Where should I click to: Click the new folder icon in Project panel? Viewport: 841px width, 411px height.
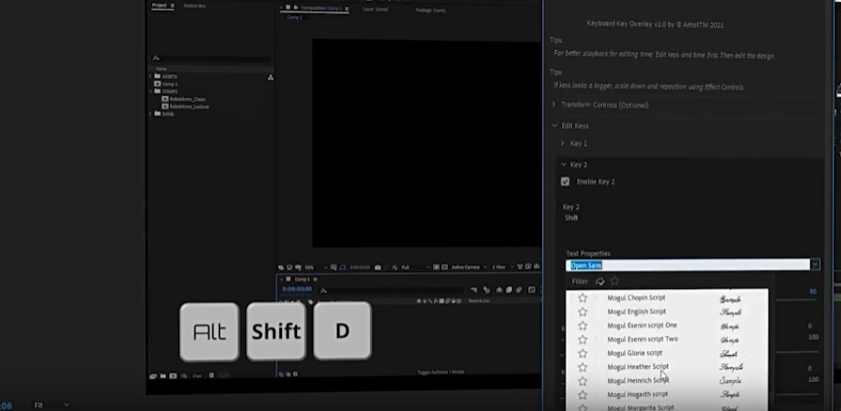pos(161,376)
